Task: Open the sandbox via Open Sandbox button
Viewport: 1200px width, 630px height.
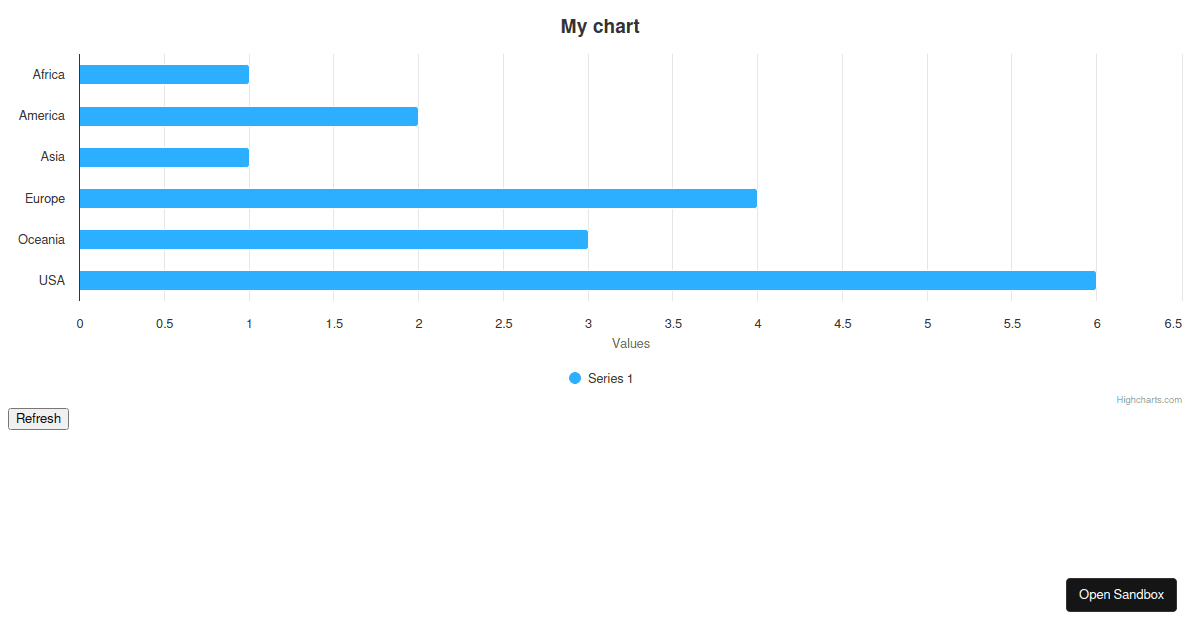Action: click(1121, 594)
